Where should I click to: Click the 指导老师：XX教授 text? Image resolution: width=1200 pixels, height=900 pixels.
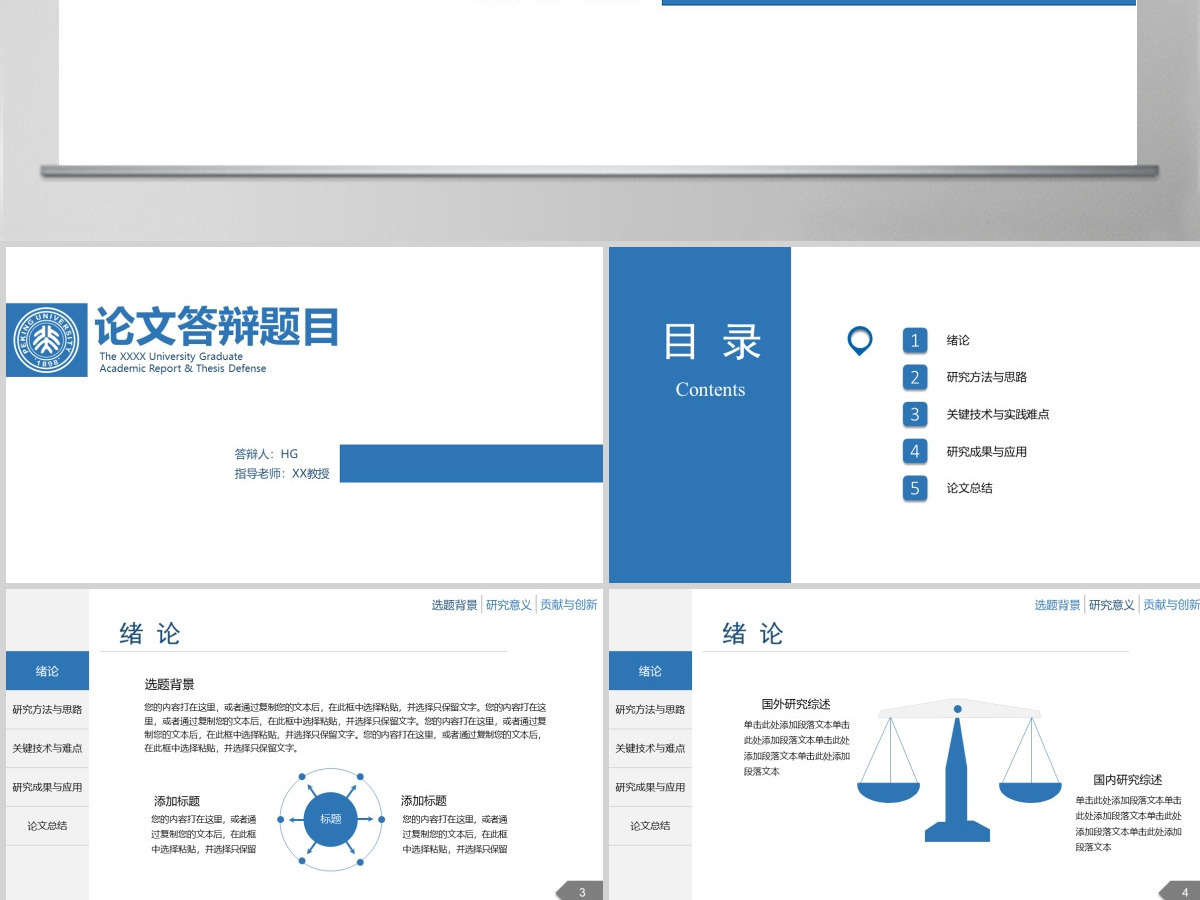point(282,474)
